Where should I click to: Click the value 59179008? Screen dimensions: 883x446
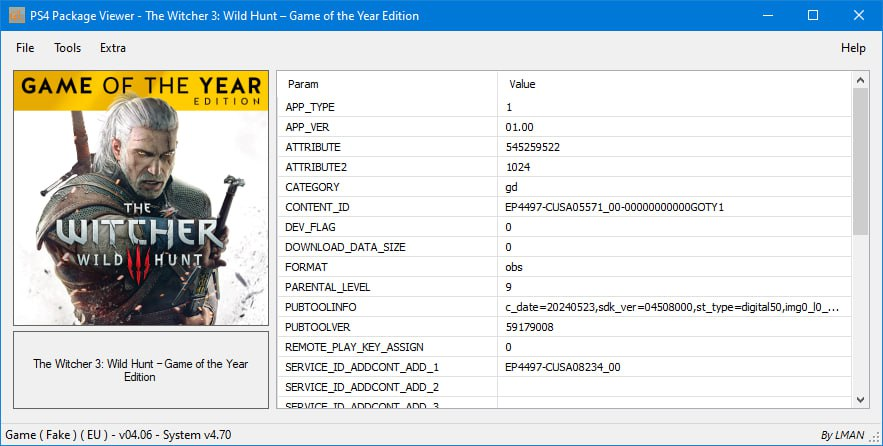tap(529, 327)
